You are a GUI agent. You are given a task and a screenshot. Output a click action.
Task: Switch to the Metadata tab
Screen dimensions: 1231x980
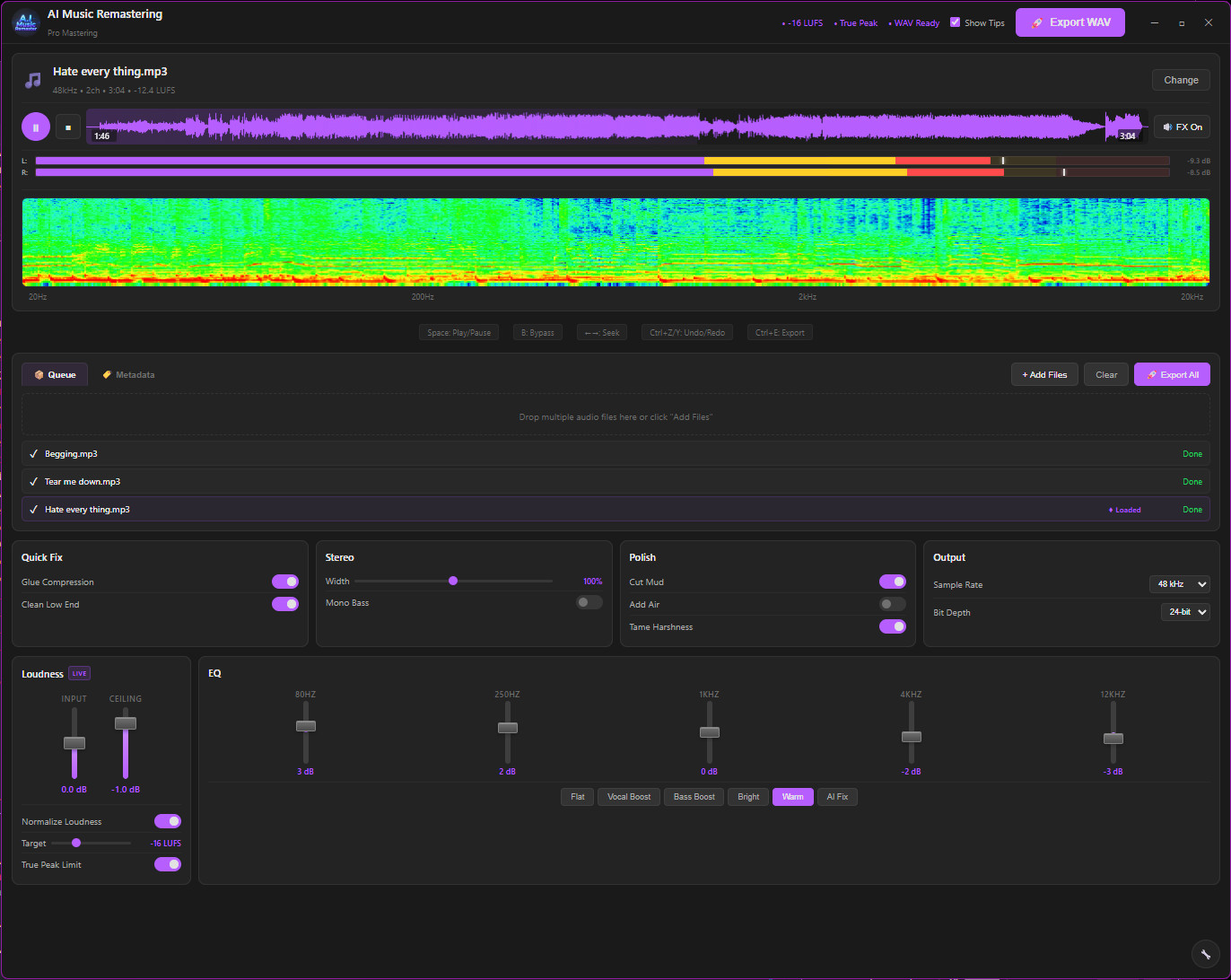pos(128,375)
